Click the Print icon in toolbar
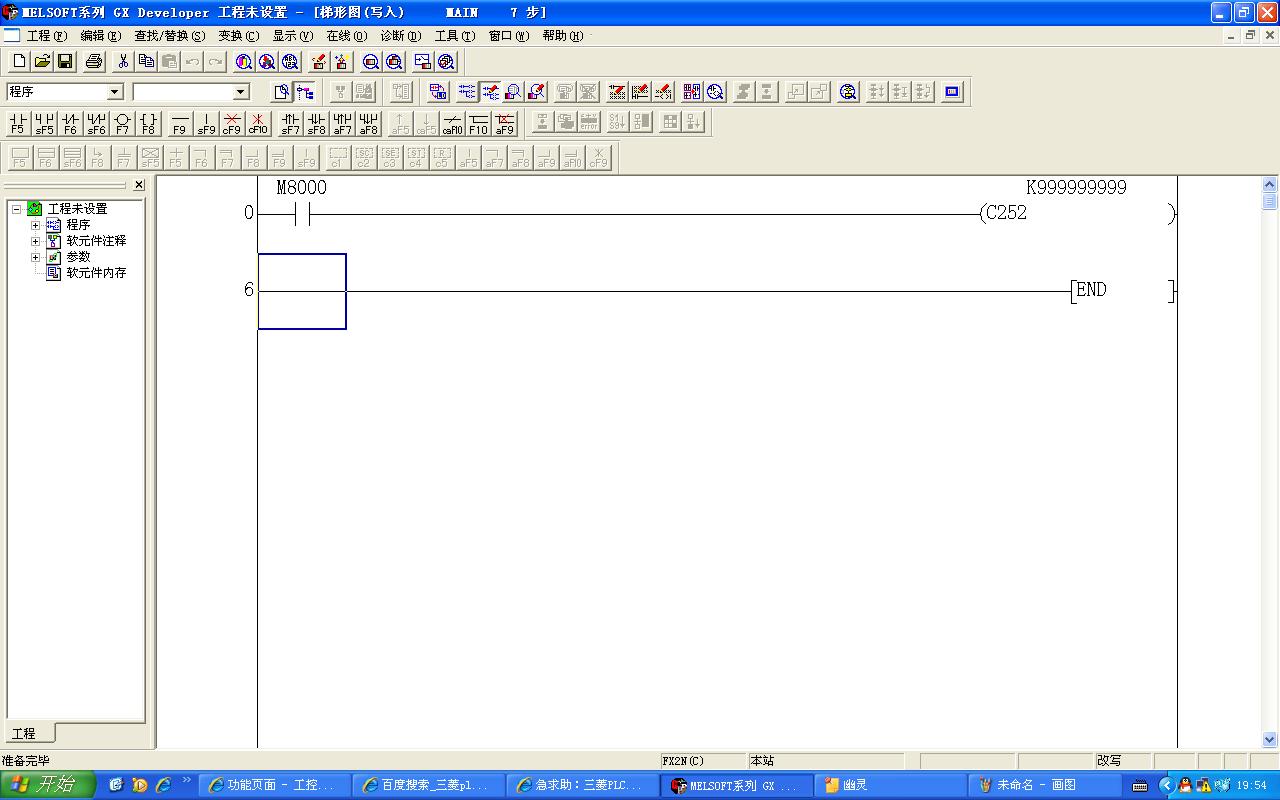1280x800 pixels. [x=94, y=62]
